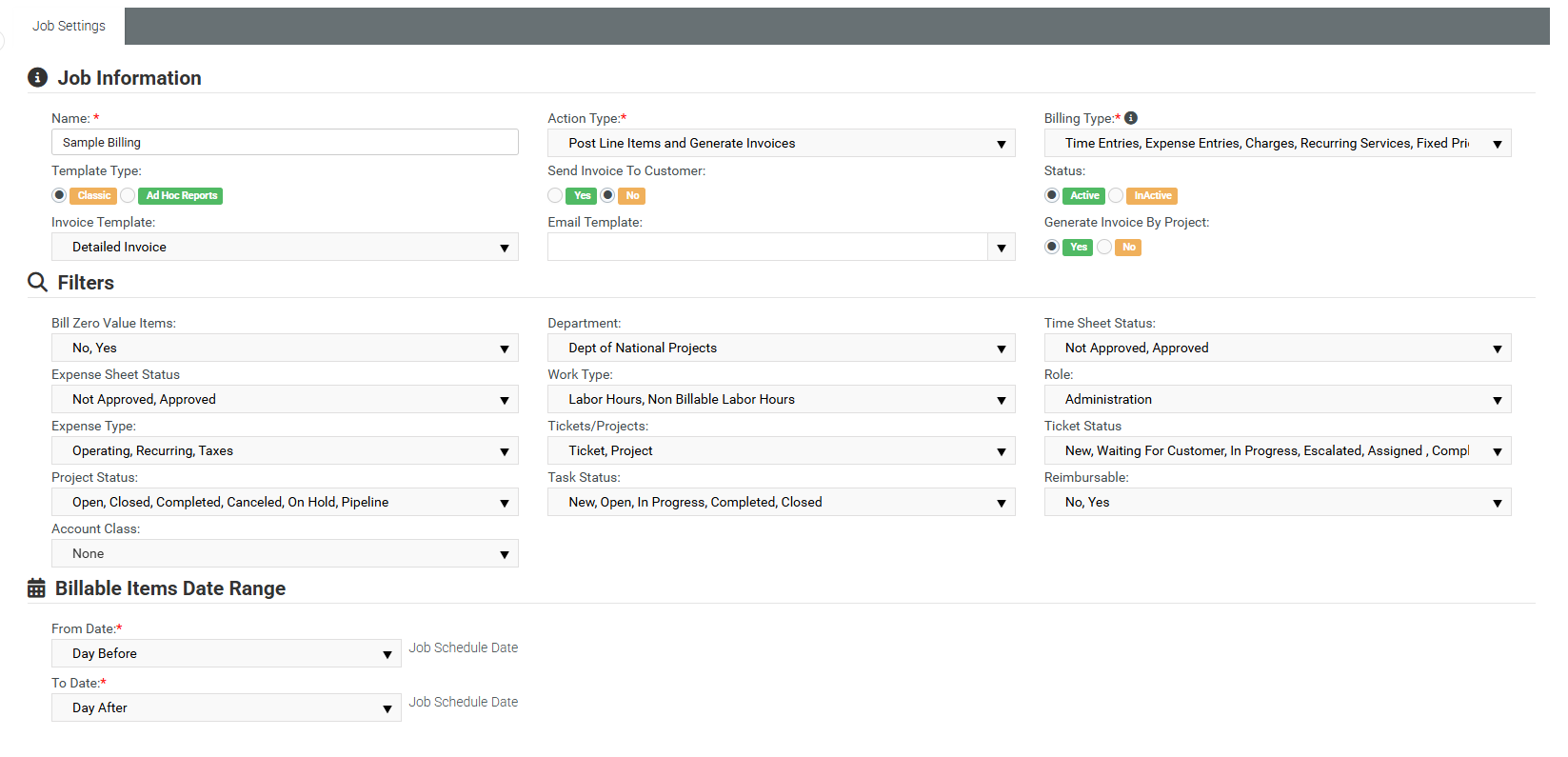The height and width of the screenshot is (757, 1568).
Task: Open the Job Settings tab
Action: tap(69, 26)
